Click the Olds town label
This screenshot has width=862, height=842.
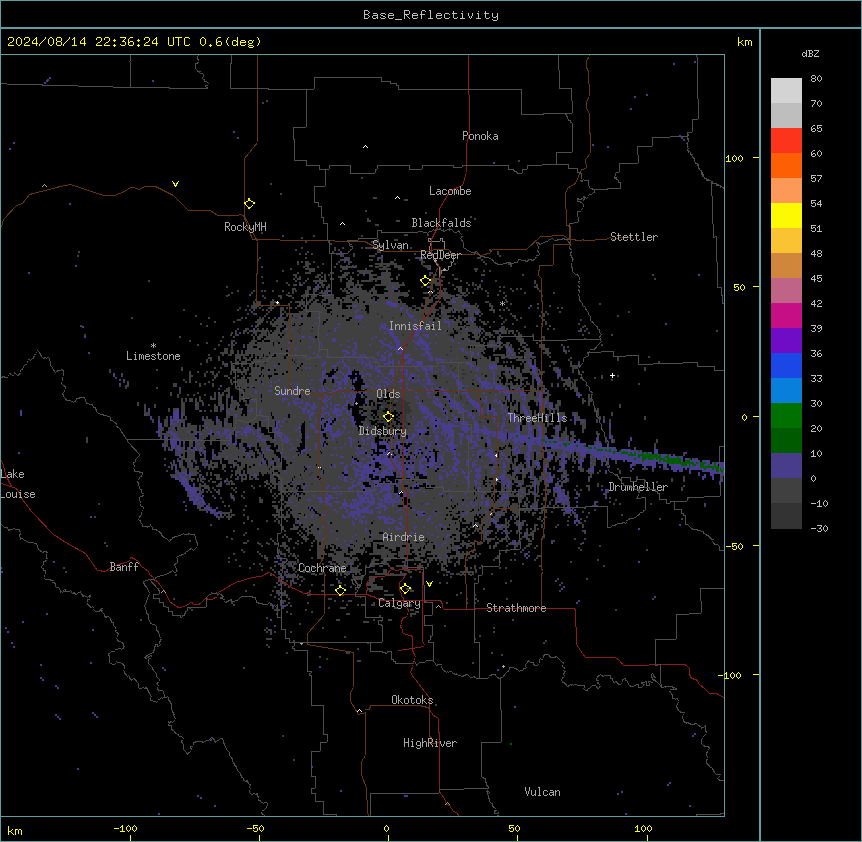(x=388, y=394)
